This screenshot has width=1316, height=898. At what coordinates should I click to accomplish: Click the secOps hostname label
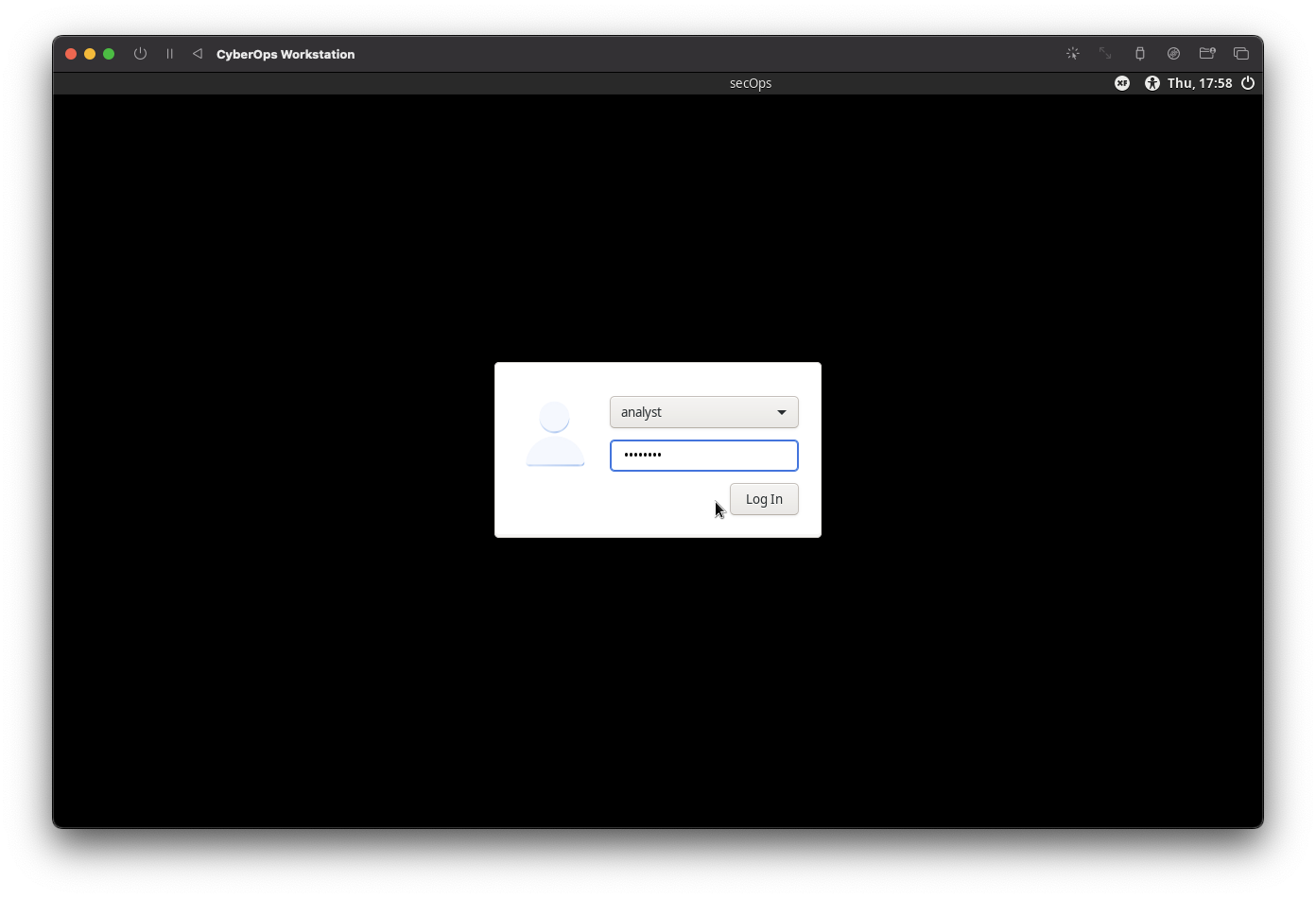pos(751,83)
